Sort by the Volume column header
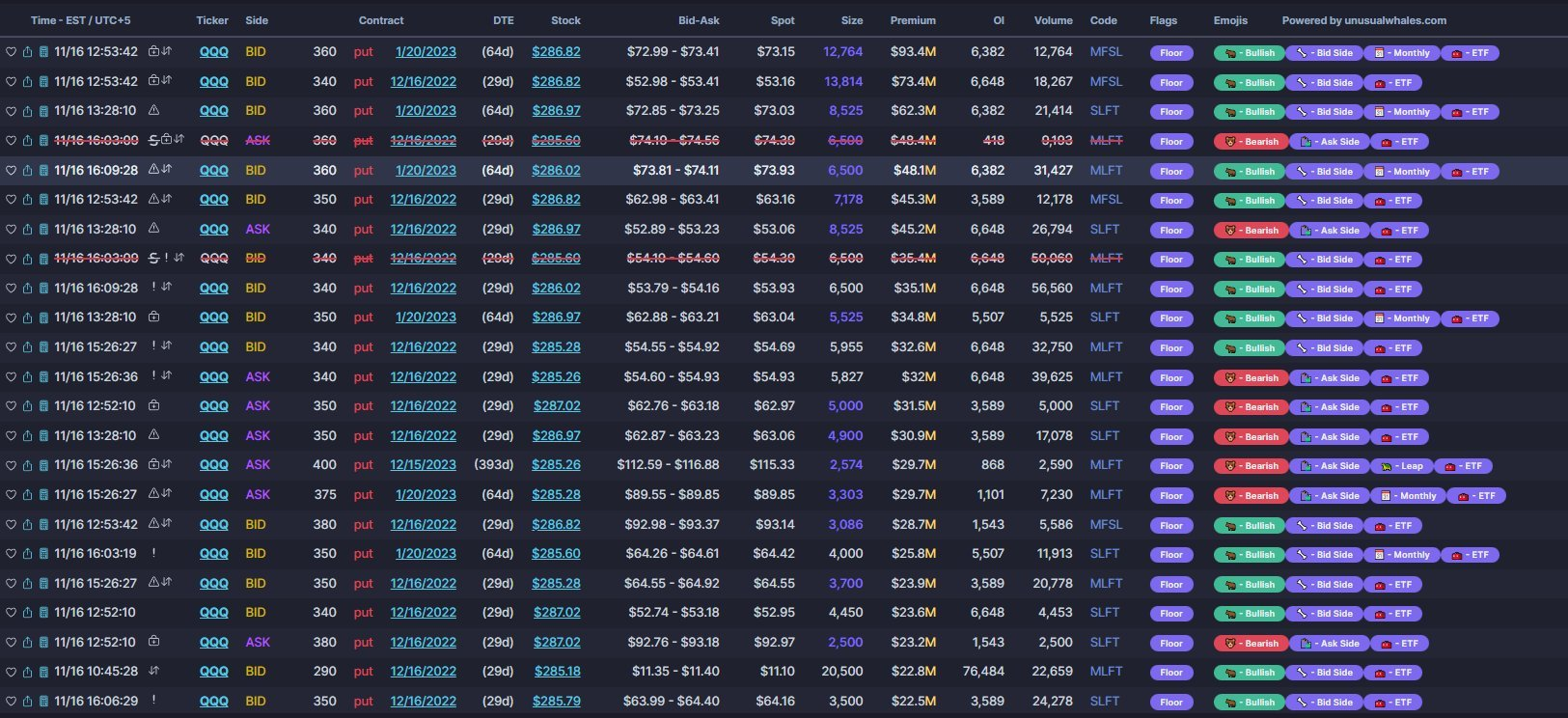 click(x=1053, y=20)
